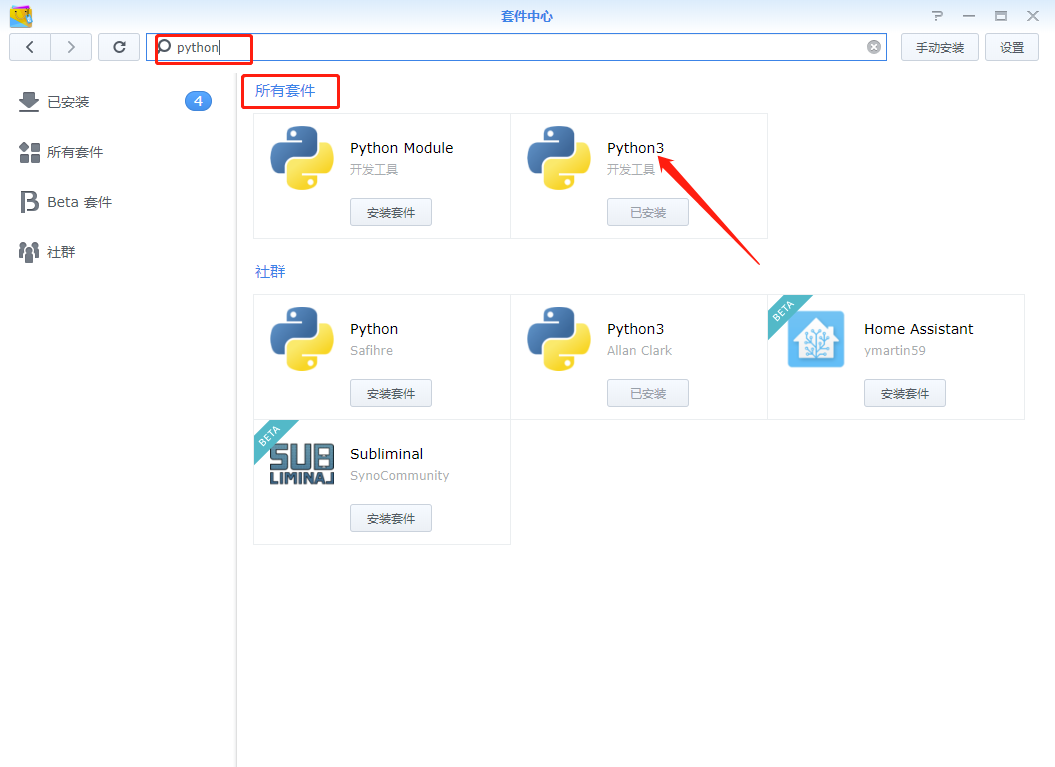Screen dimensions: 1055x767
Task: Click the magnifier search icon
Action: coord(163,46)
